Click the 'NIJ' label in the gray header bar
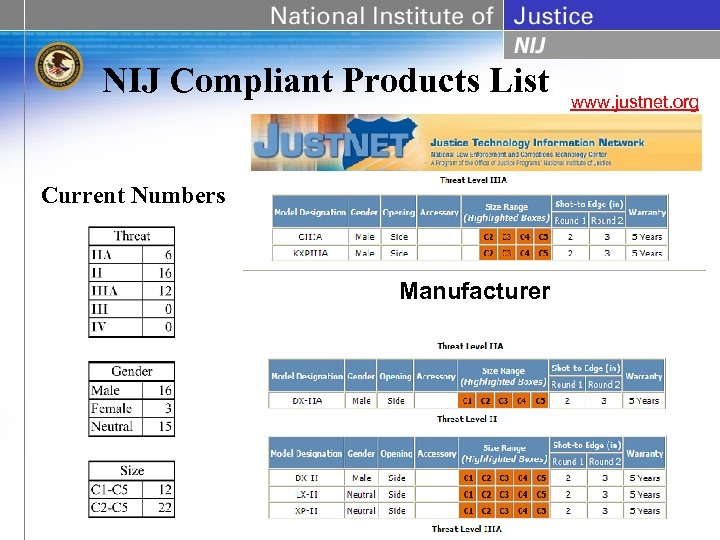720x540 pixels. coord(529,45)
